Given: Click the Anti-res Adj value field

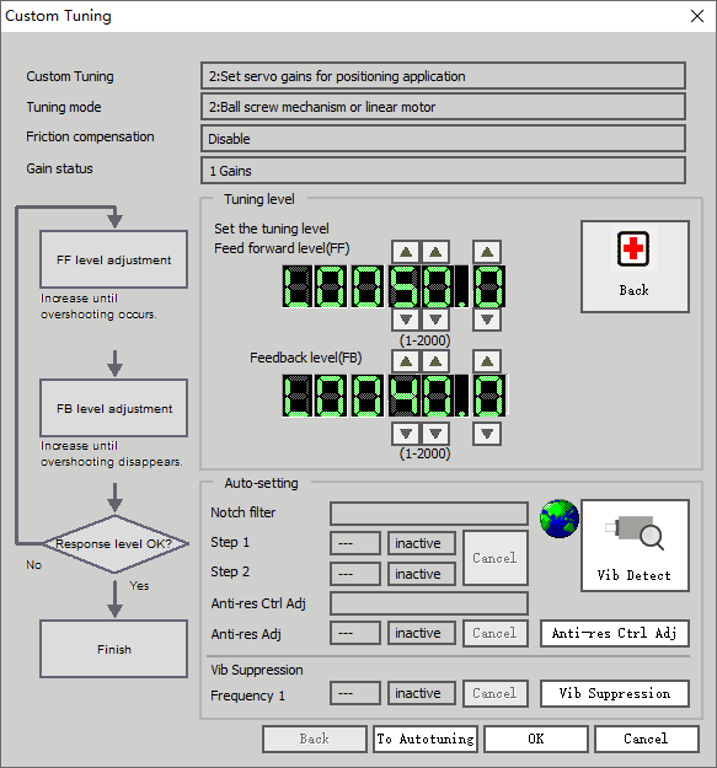Looking at the screenshot, I should [x=355, y=633].
